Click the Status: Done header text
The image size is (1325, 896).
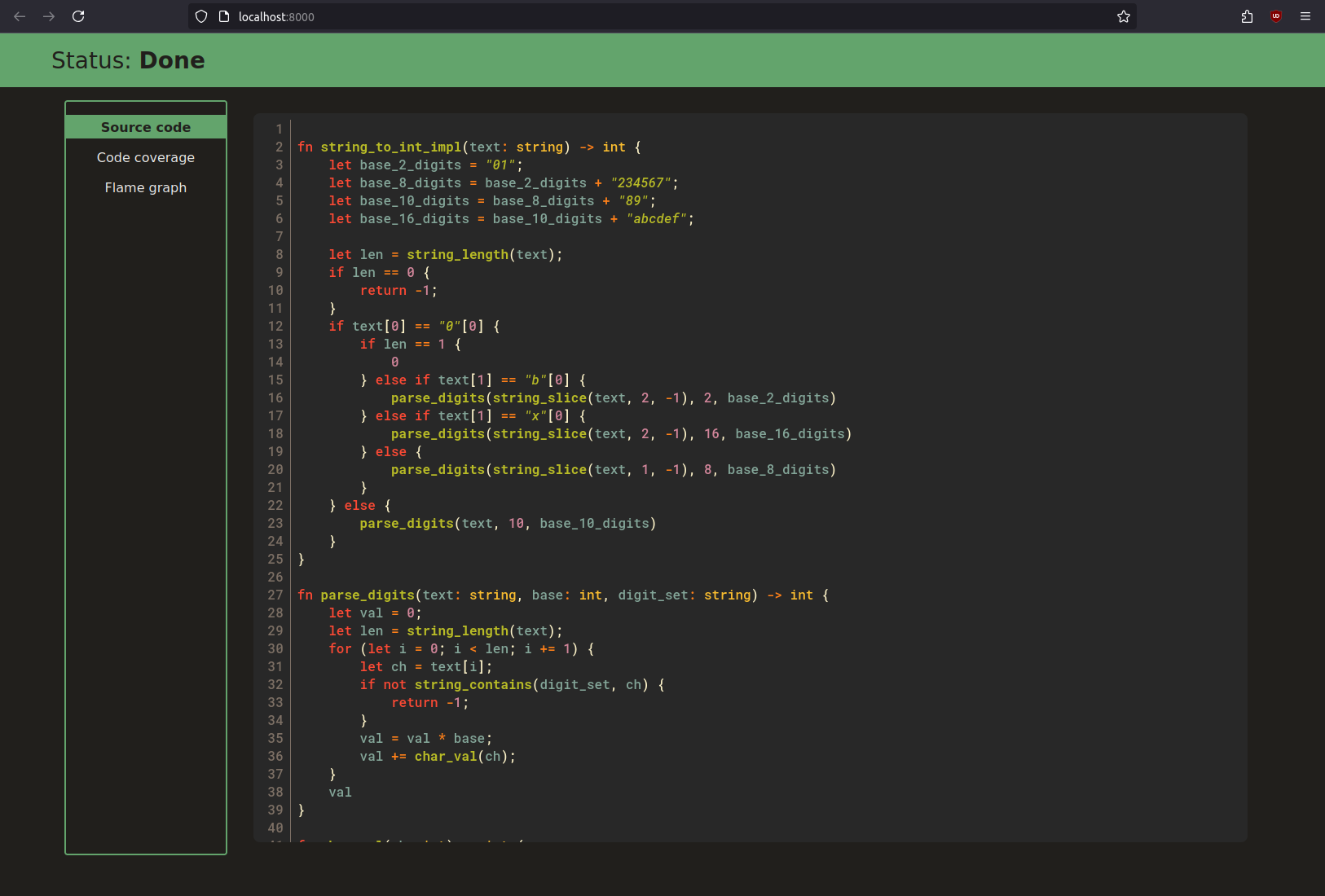click(x=128, y=60)
